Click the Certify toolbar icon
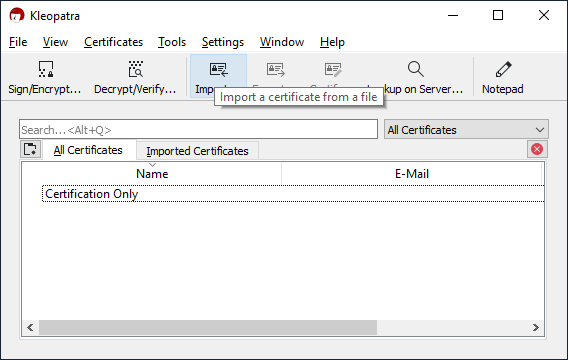Viewport: 568px width, 360px height. click(x=333, y=70)
